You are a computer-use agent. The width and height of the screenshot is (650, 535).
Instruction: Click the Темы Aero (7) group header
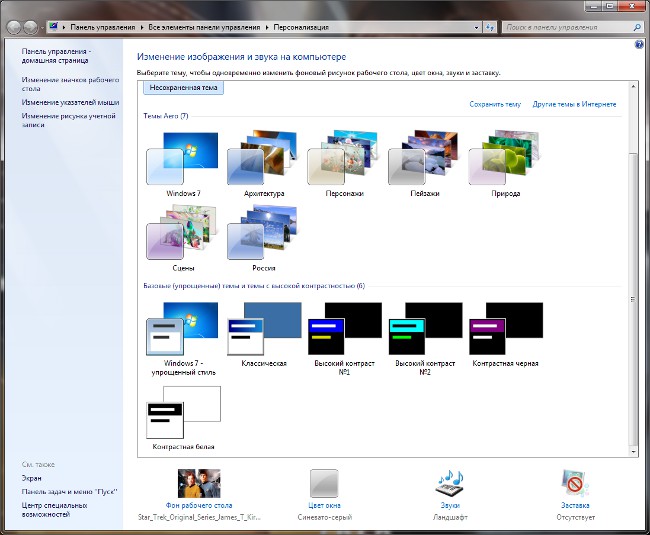point(166,116)
